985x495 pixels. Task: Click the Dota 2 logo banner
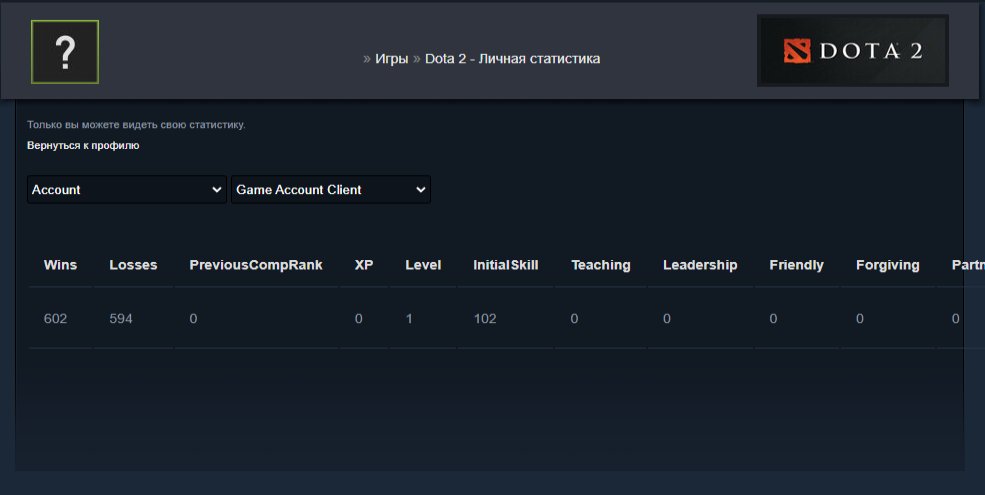point(852,51)
